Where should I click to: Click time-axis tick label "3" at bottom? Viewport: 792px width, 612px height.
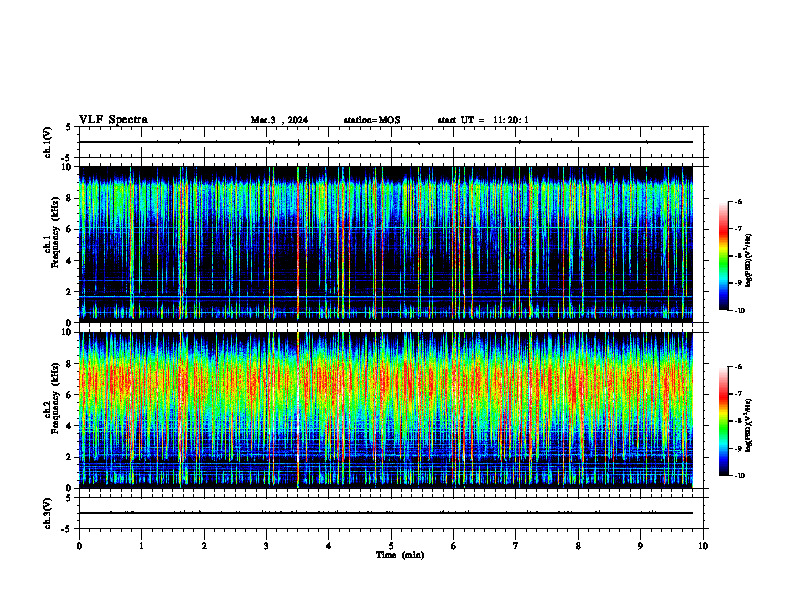pyautogui.click(x=266, y=546)
